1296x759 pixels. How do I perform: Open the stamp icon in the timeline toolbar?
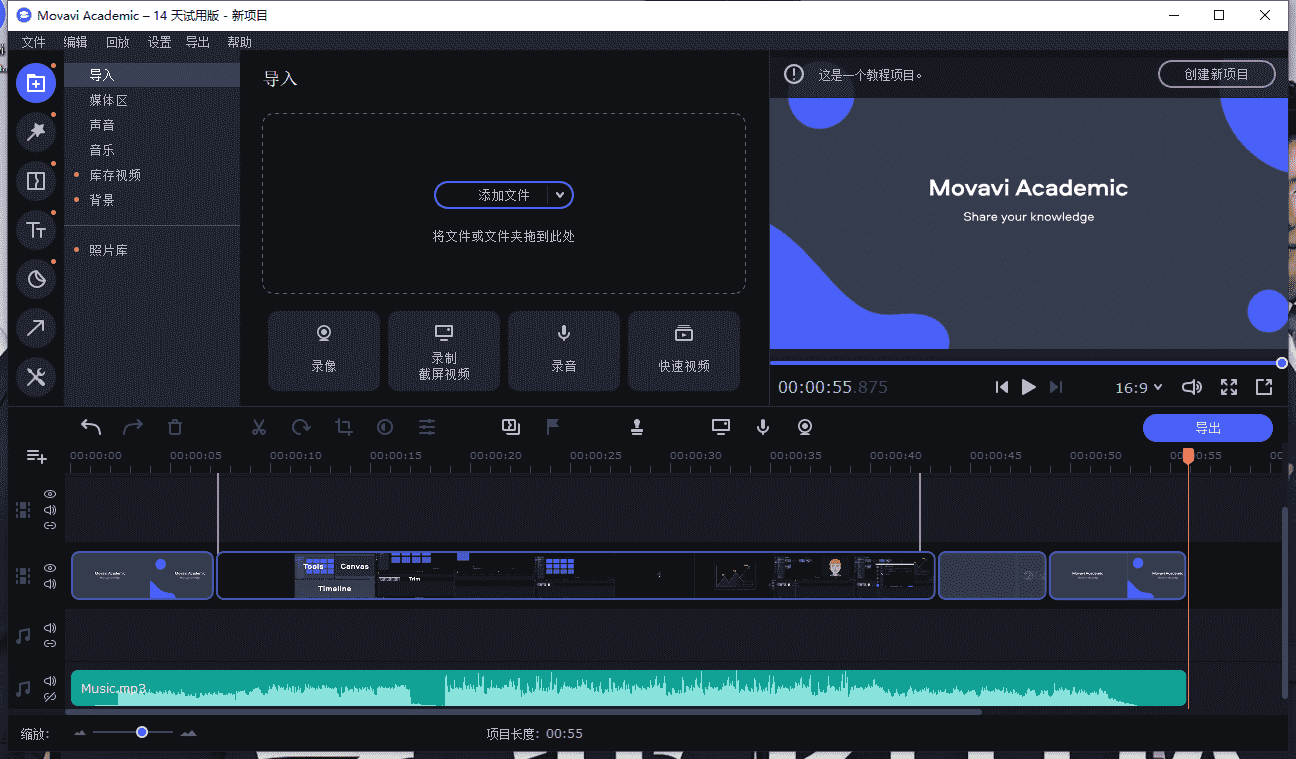click(637, 427)
